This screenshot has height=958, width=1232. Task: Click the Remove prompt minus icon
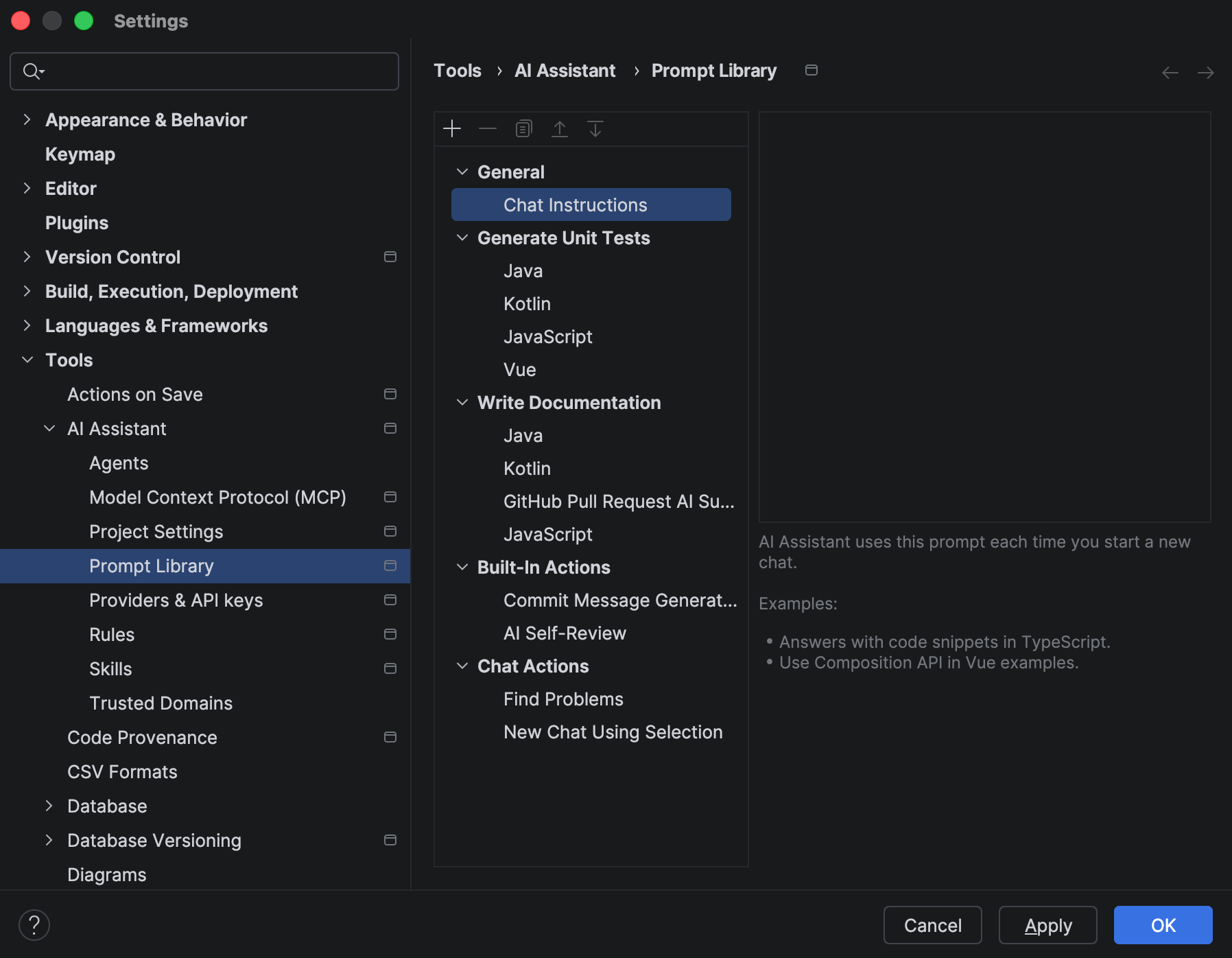(x=488, y=129)
